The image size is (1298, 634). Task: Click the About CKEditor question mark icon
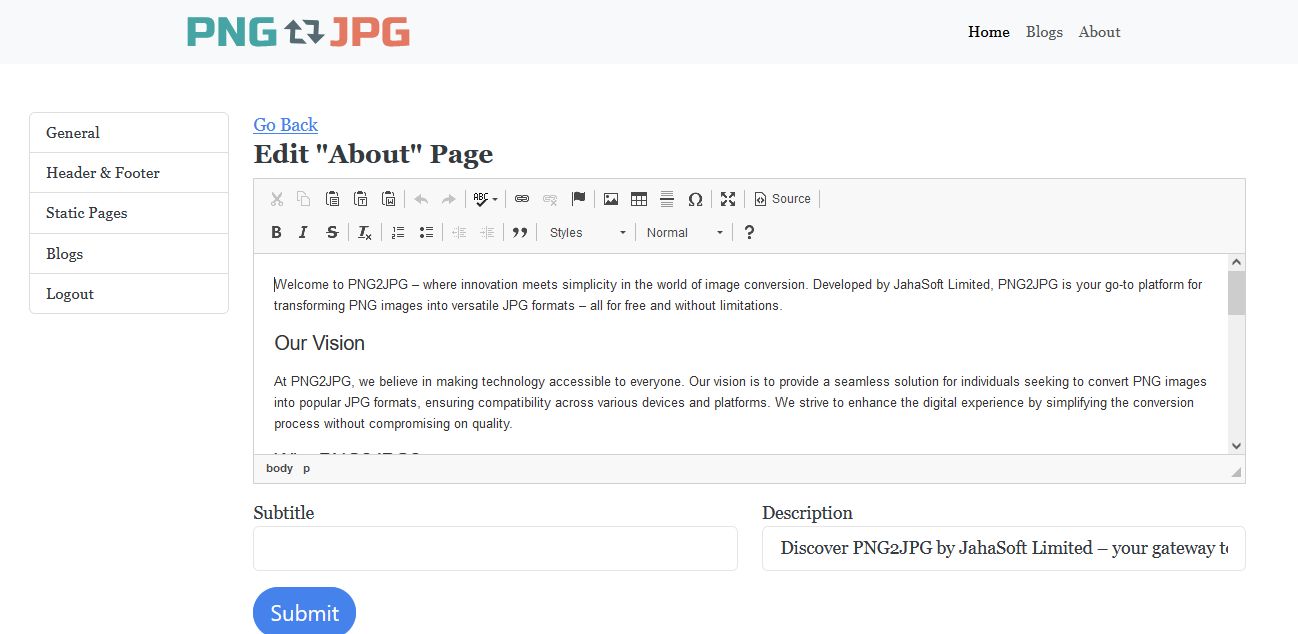click(749, 233)
